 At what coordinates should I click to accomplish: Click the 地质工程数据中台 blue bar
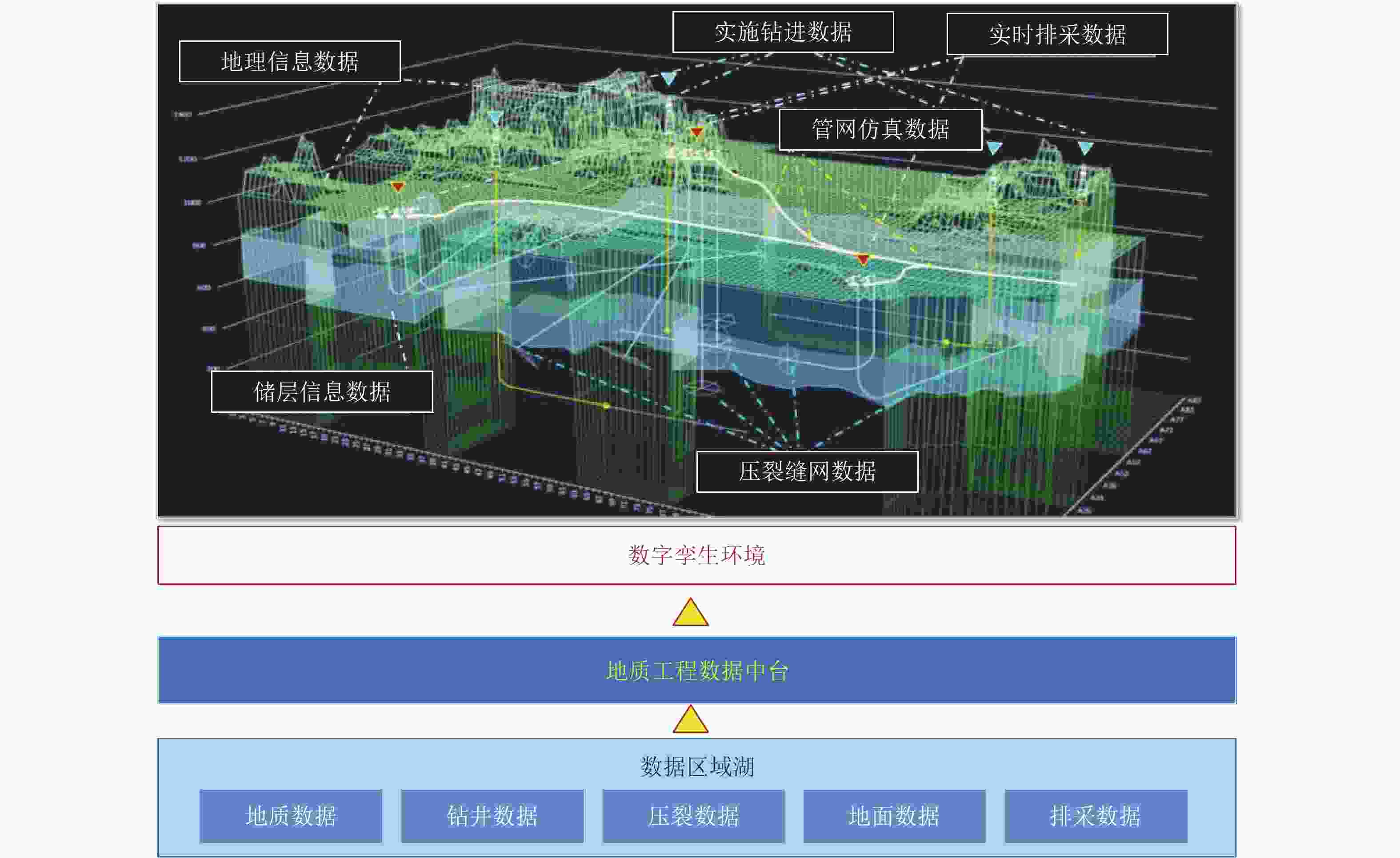pyautogui.click(x=696, y=670)
